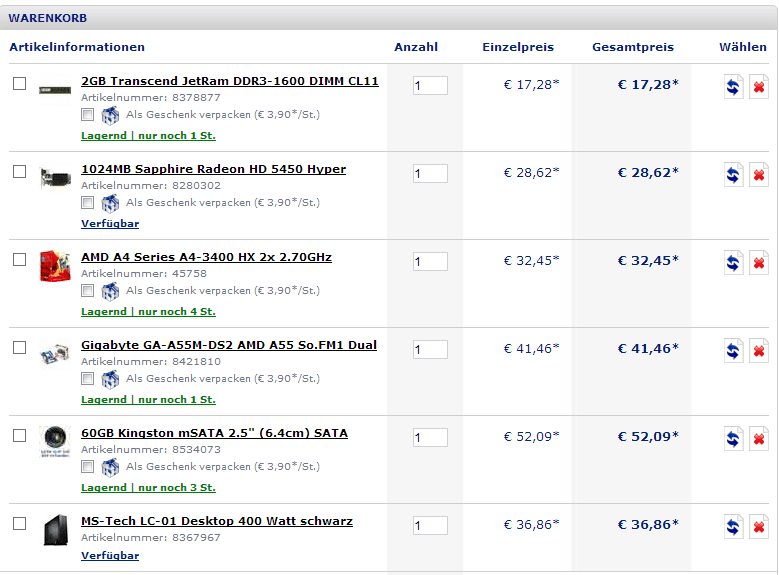Click total price € 52,09 in Kingston row
The width and height of the screenshot is (779, 575).
[648, 436]
